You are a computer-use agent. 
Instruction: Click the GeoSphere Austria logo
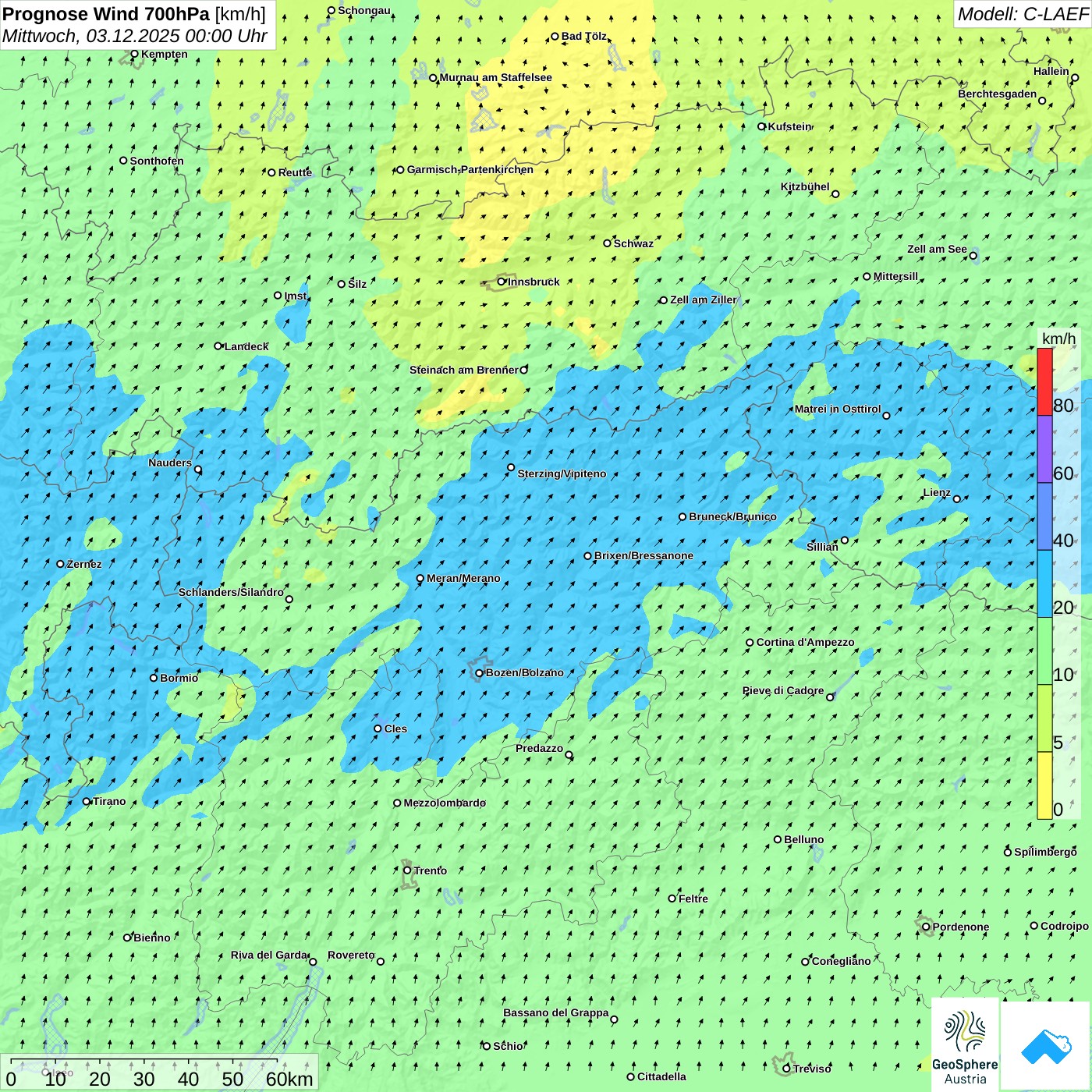(x=965, y=1044)
